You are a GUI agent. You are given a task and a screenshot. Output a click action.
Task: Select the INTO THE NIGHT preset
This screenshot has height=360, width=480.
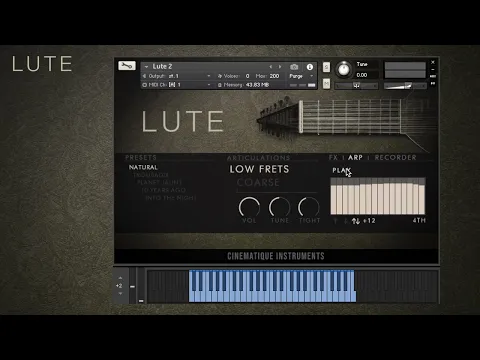pyautogui.click(x=171, y=198)
